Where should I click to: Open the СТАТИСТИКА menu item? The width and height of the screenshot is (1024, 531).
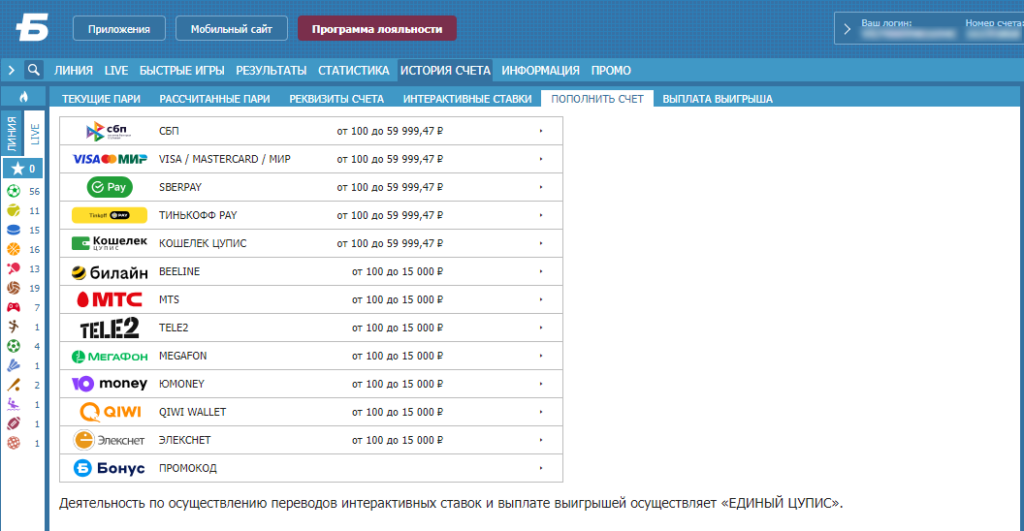point(353,71)
